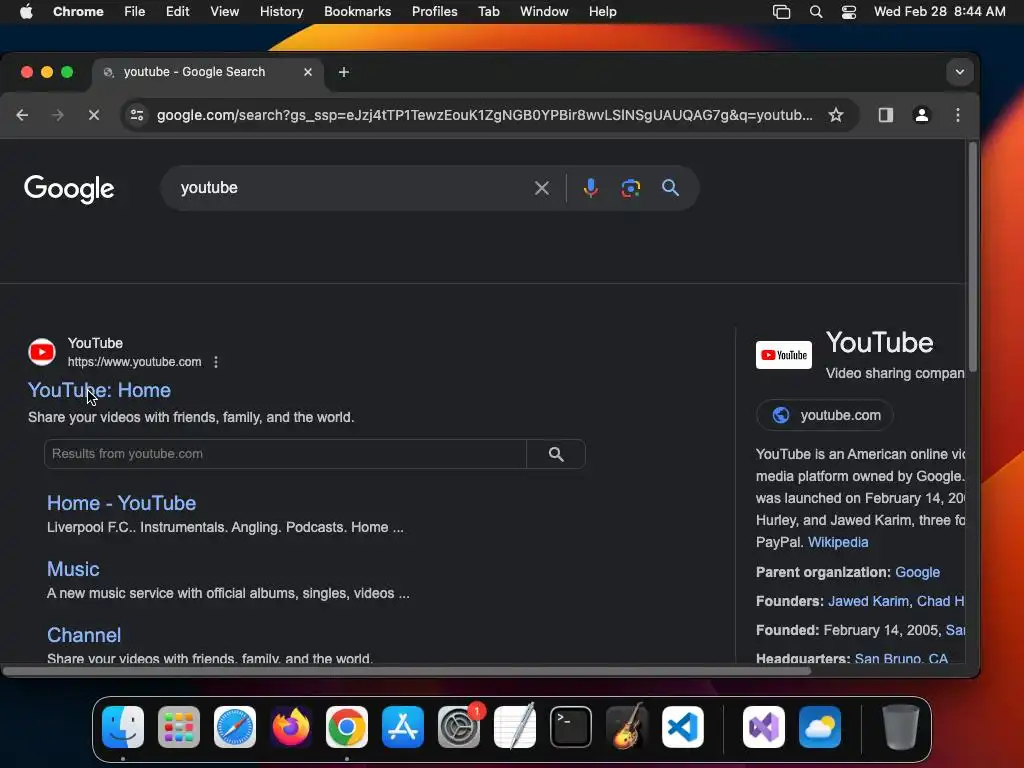Screen dimensions: 1024x768
Task: Open TextEdit from the dock
Action: 515,727
